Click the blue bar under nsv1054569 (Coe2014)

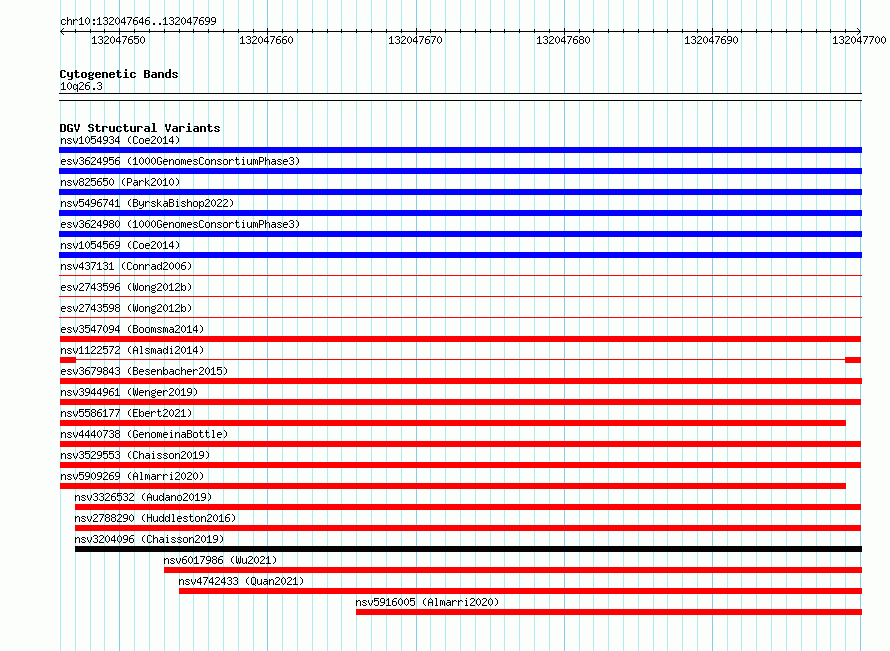click(x=460, y=255)
